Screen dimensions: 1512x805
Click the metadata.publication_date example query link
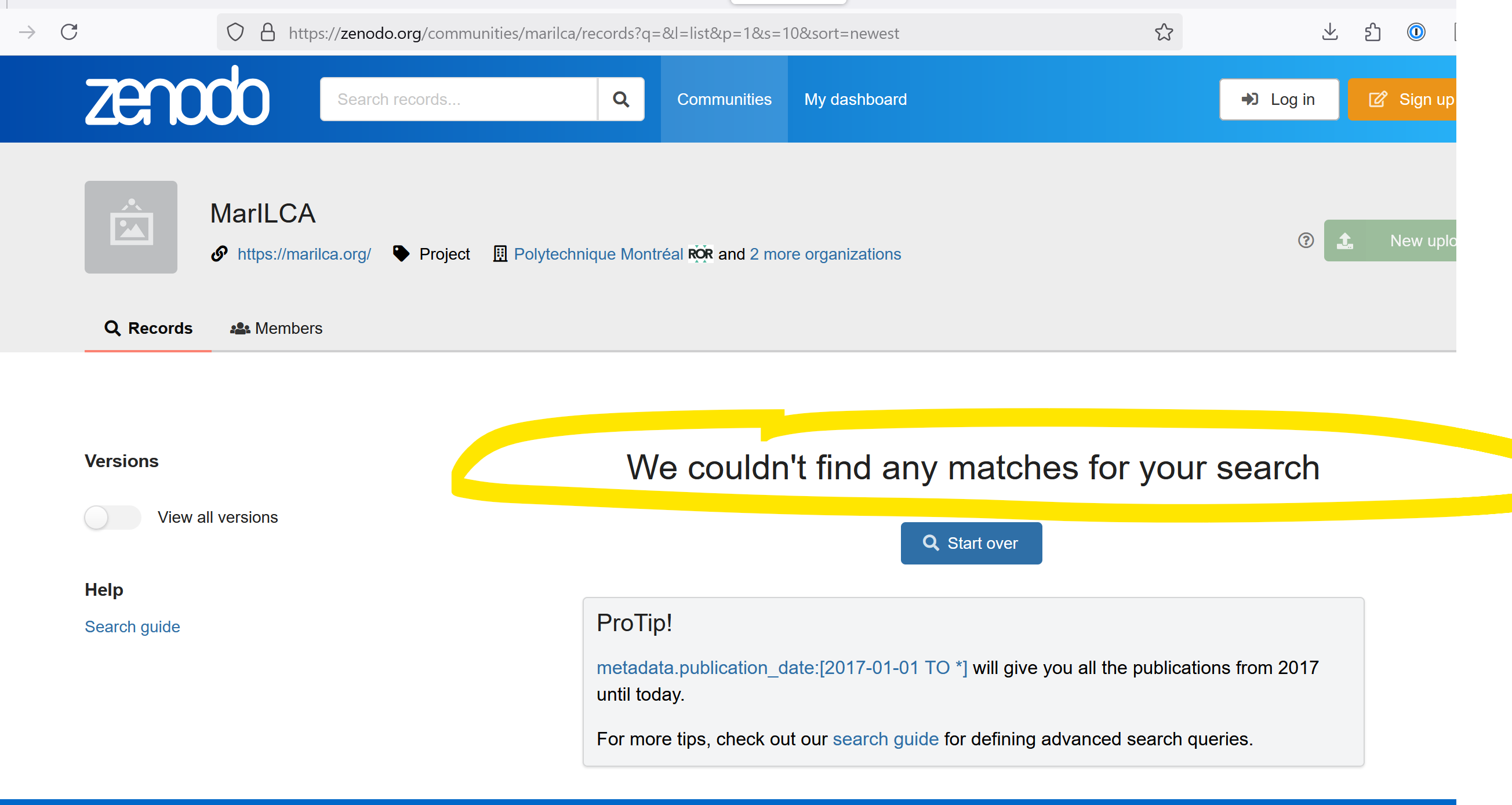[782, 668]
